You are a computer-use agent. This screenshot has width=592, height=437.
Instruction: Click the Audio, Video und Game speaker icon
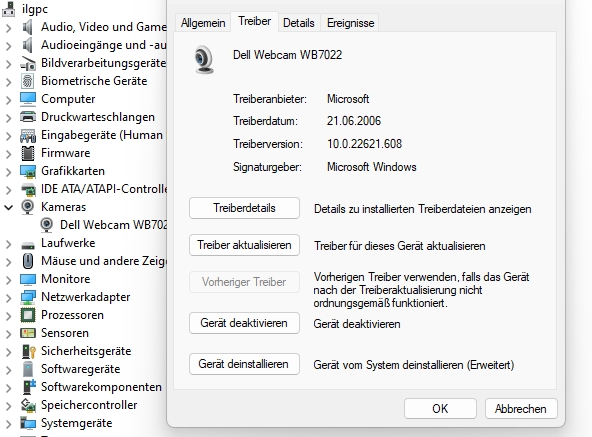click(28, 27)
